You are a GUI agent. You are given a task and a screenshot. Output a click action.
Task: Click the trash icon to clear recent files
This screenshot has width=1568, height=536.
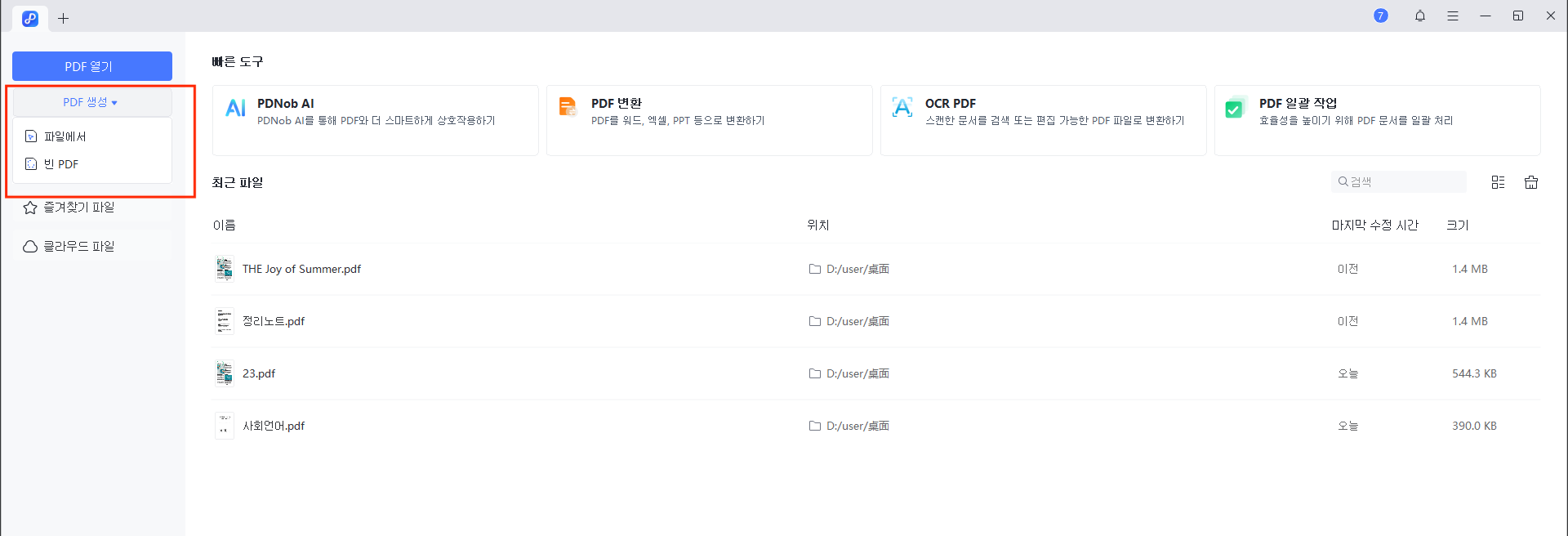click(1531, 182)
